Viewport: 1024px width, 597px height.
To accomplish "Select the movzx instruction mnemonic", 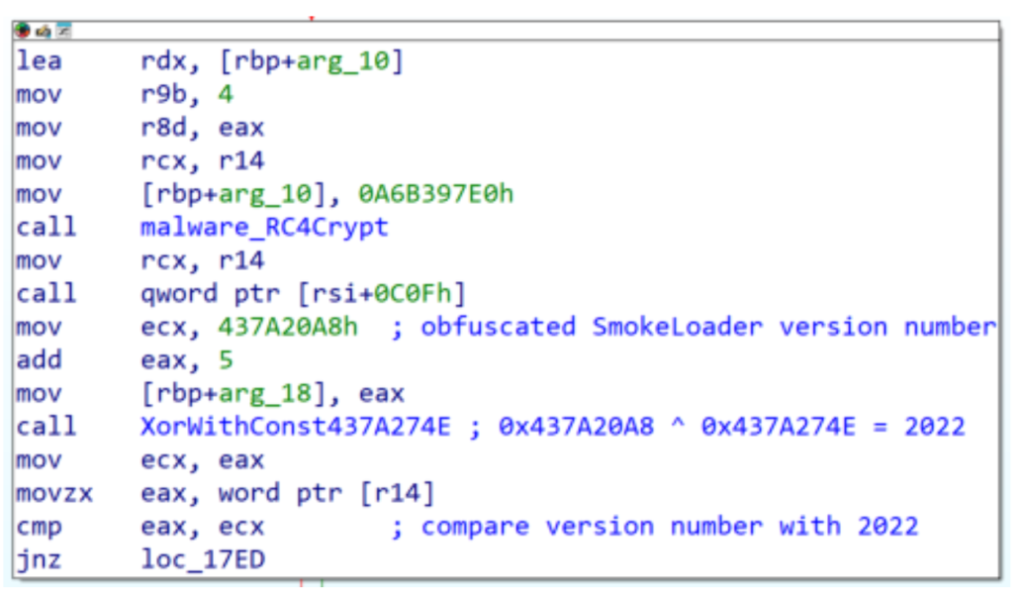I will pyautogui.click(x=45, y=493).
